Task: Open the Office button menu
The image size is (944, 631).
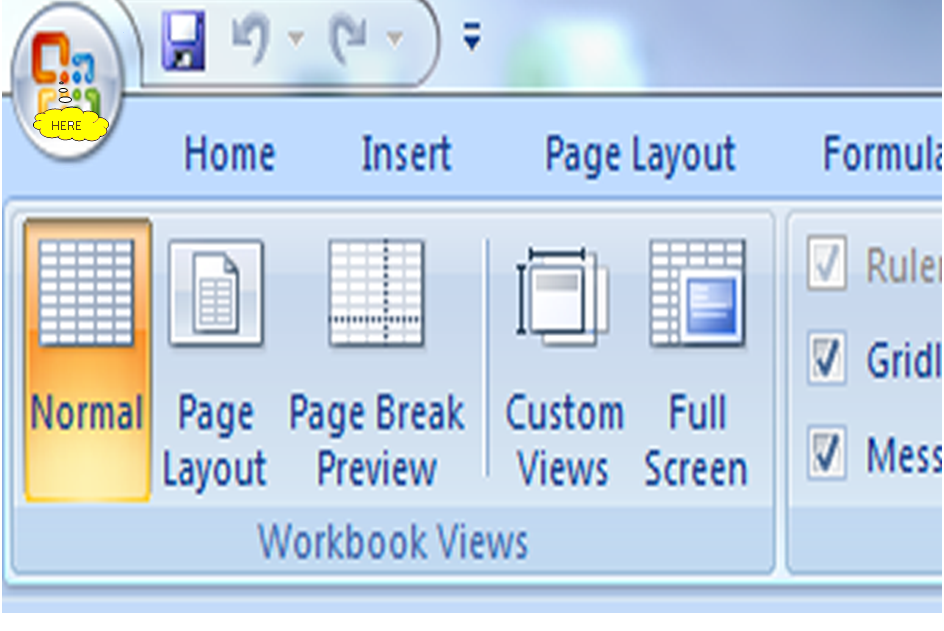Action: tap(67, 60)
